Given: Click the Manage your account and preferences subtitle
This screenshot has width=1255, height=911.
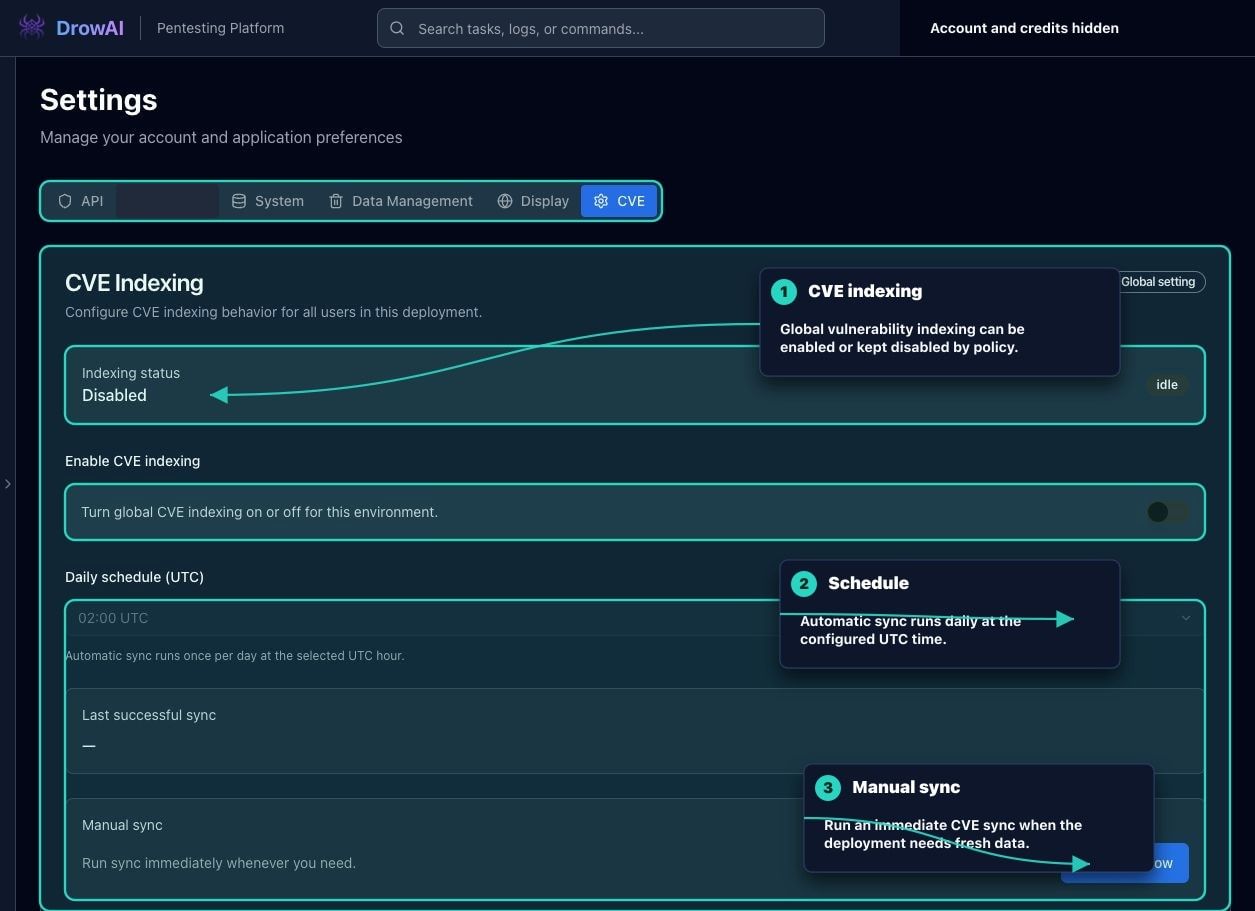Looking at the screenshot, I should 221,137.
